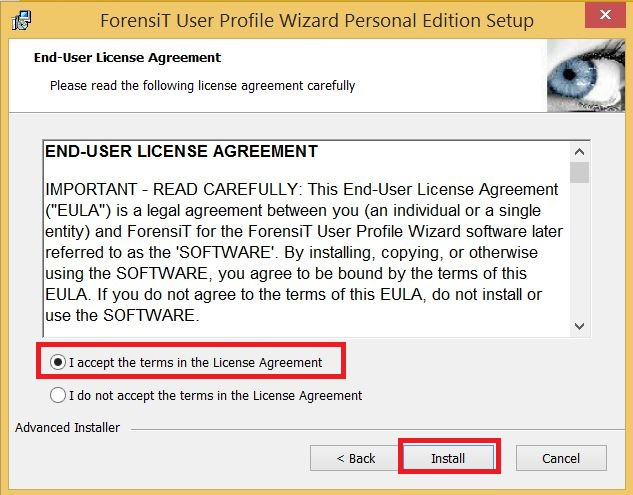Click the "I do not accept the terms" label
The image size is (633, 495).
pyautogui.click(x=216, y=396)
